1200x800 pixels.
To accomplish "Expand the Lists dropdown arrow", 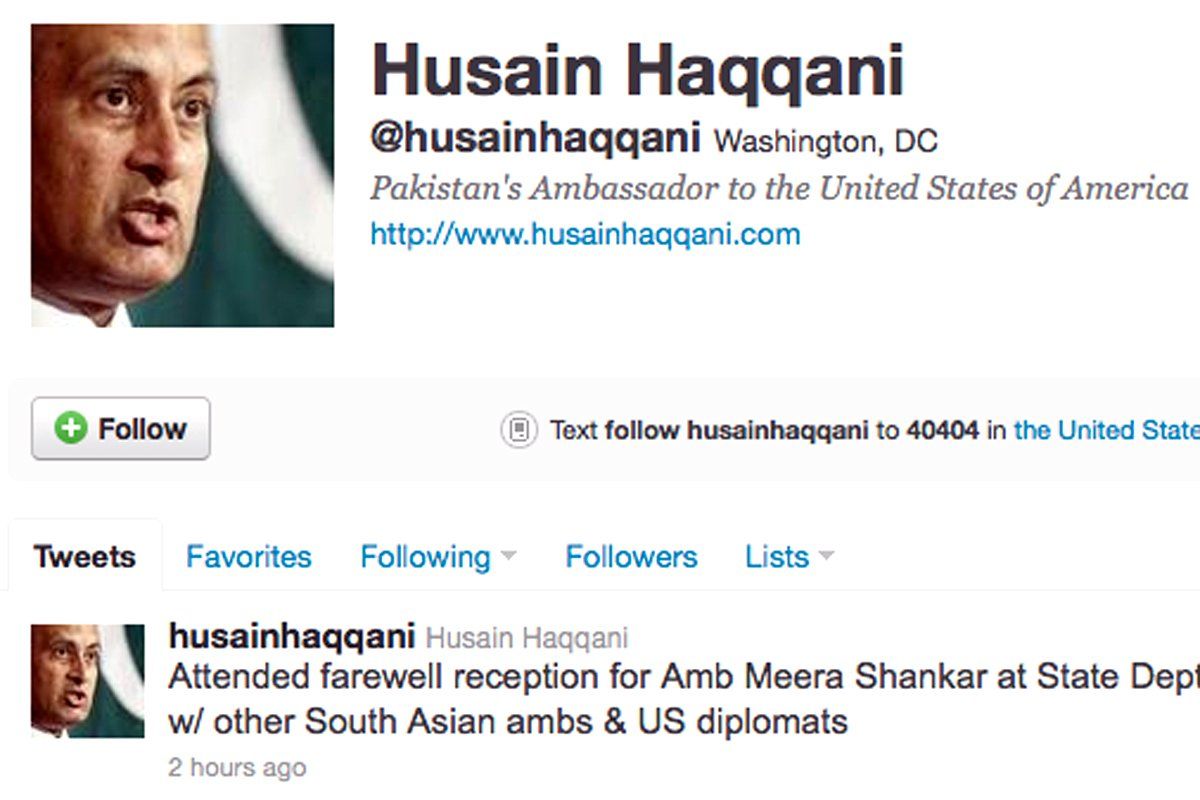I will pyautogui.click(x=825, y=557).
